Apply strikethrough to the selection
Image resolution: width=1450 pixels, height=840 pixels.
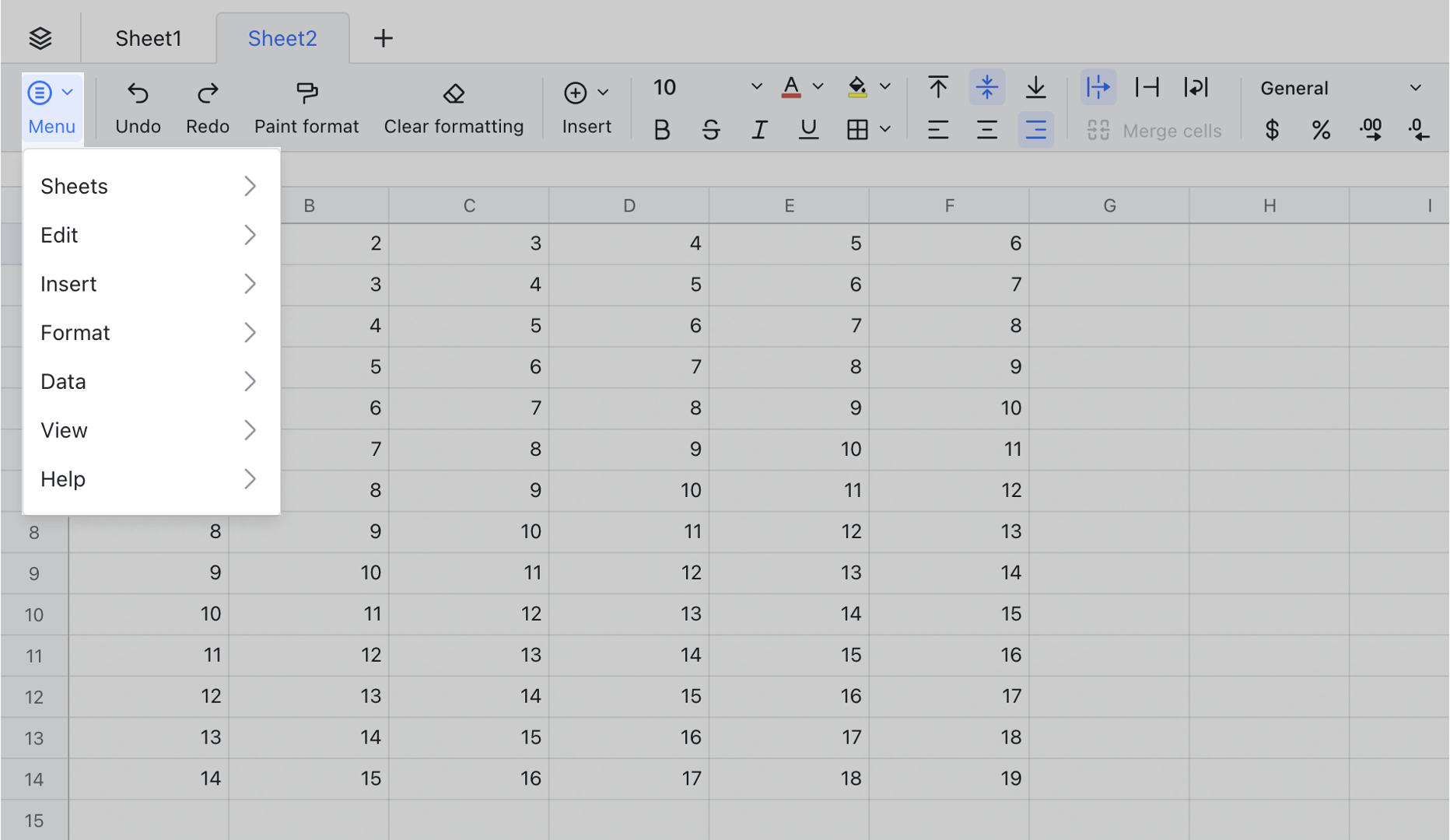point(710,130)
